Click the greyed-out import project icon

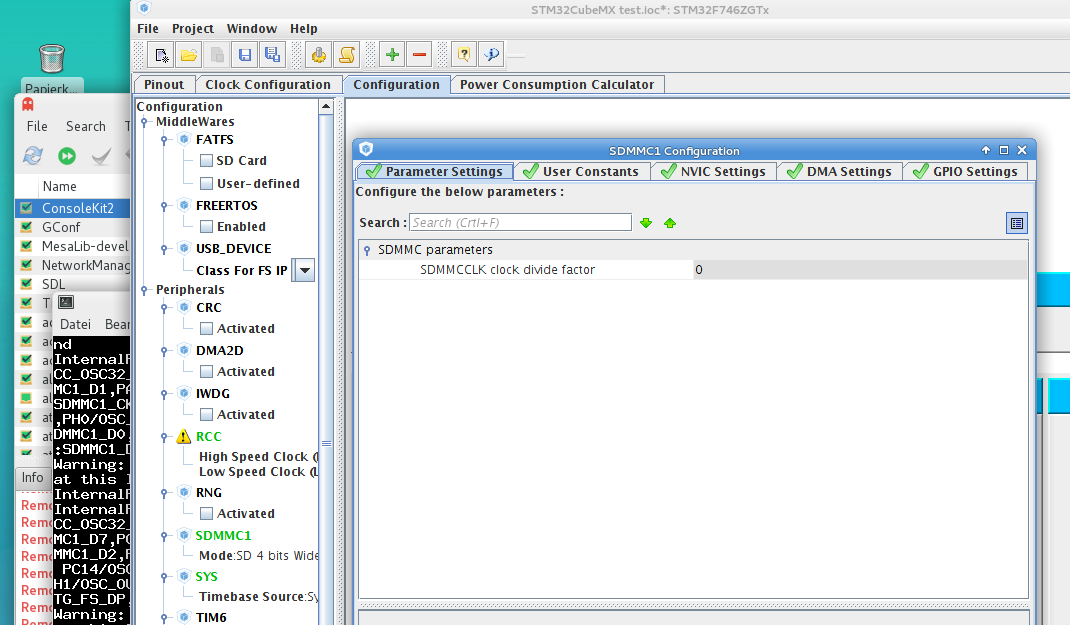(217, 55)
